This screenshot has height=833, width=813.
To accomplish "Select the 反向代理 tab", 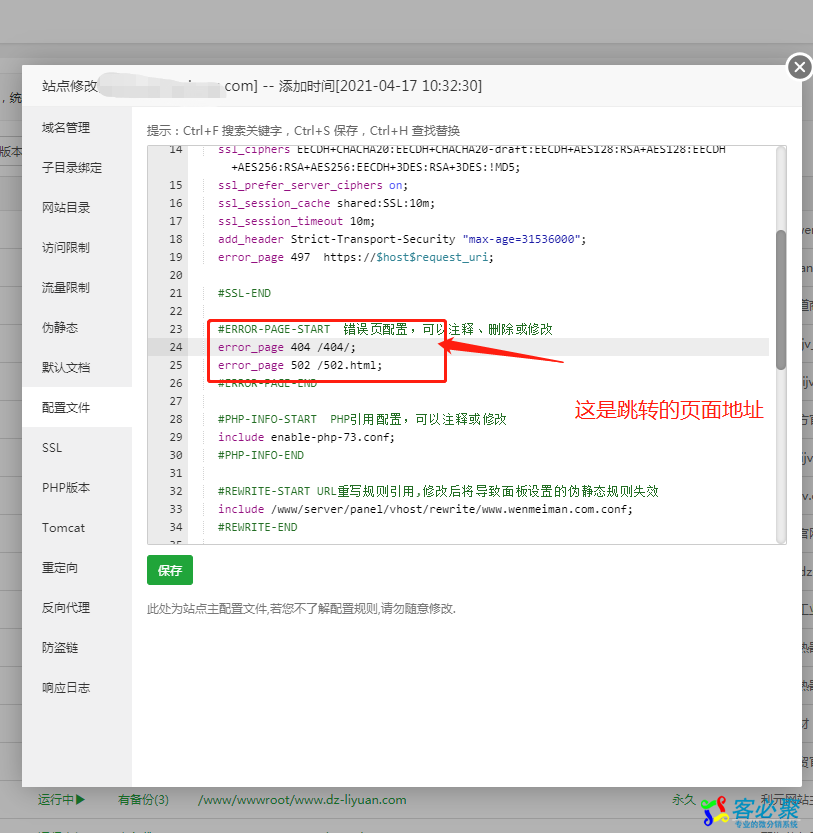I will click(66, 608).
